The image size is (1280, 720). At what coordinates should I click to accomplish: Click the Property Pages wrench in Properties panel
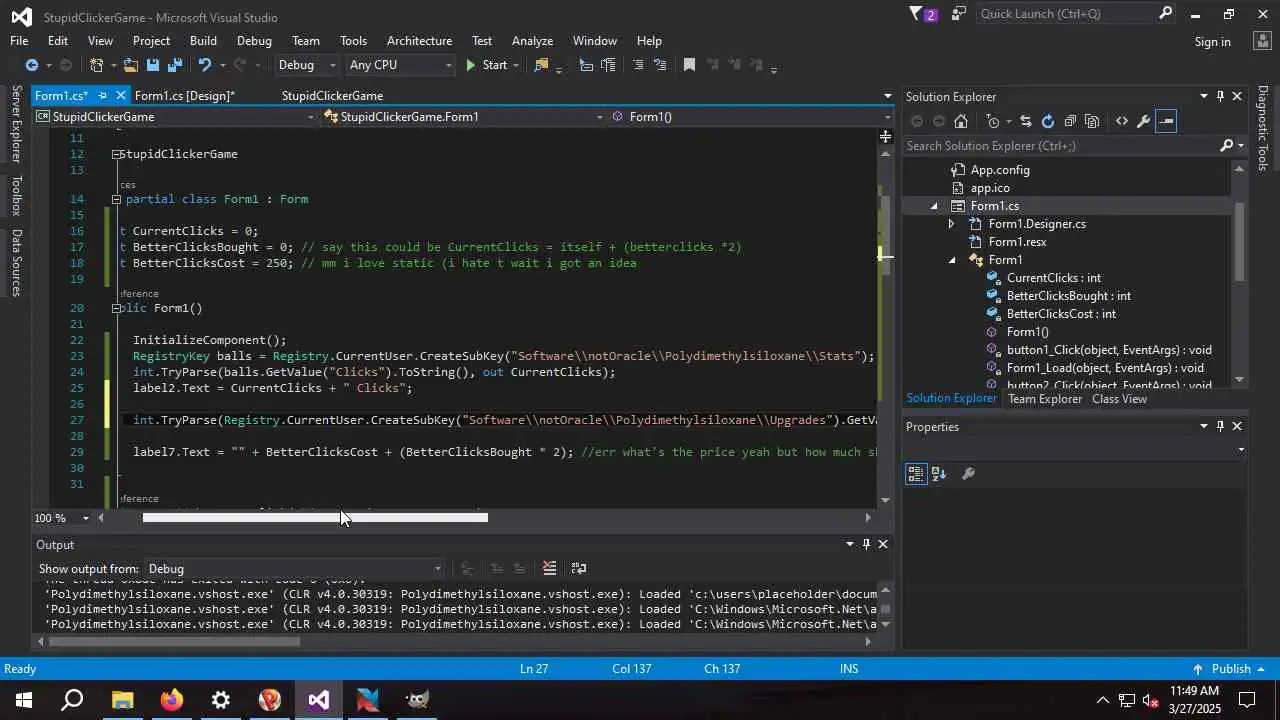(968, 474)
